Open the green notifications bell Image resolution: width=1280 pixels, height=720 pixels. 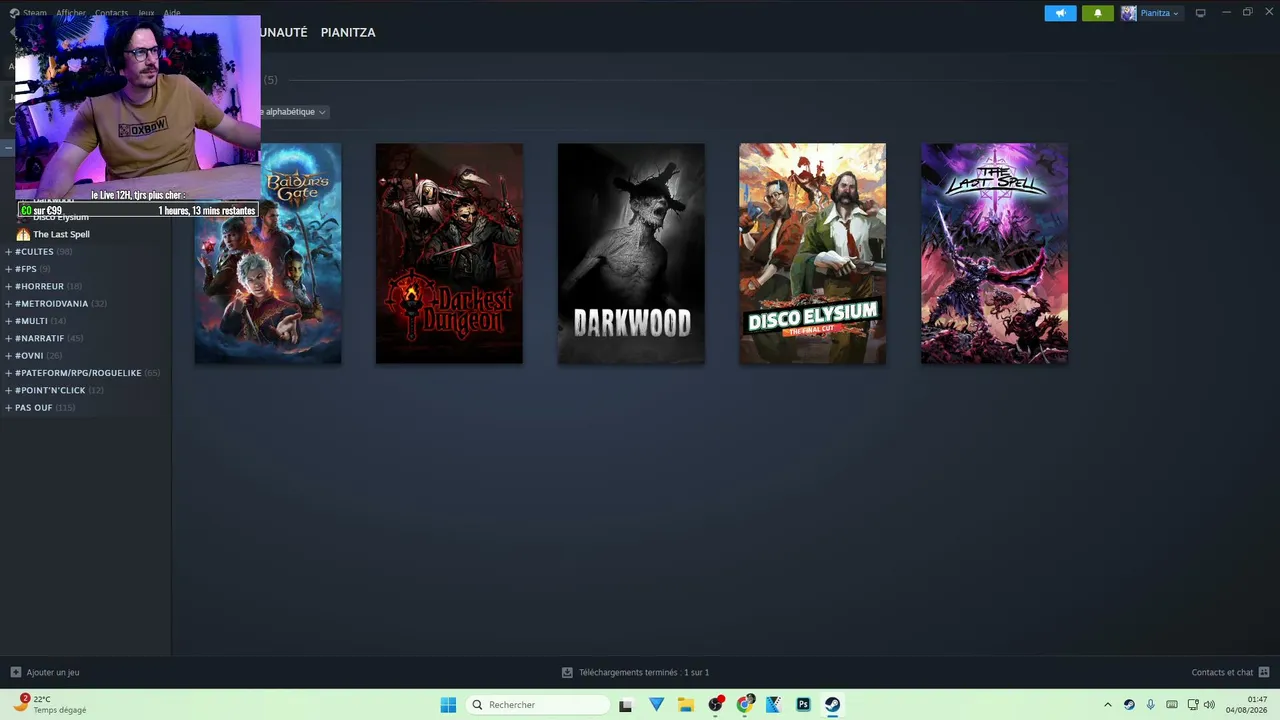pyautogui.click(x=1097, y=13)
